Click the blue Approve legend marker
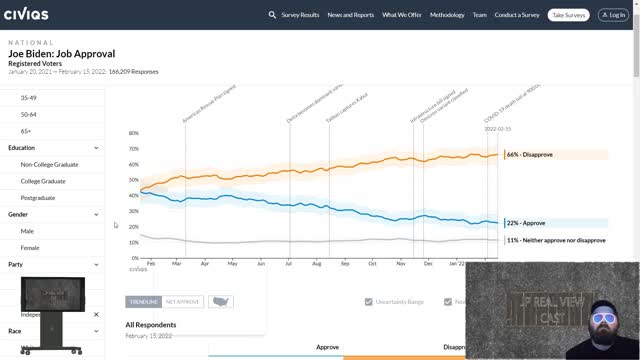This screenshot has height=360, width=640. pyautogui.click(x=504, y=223)
